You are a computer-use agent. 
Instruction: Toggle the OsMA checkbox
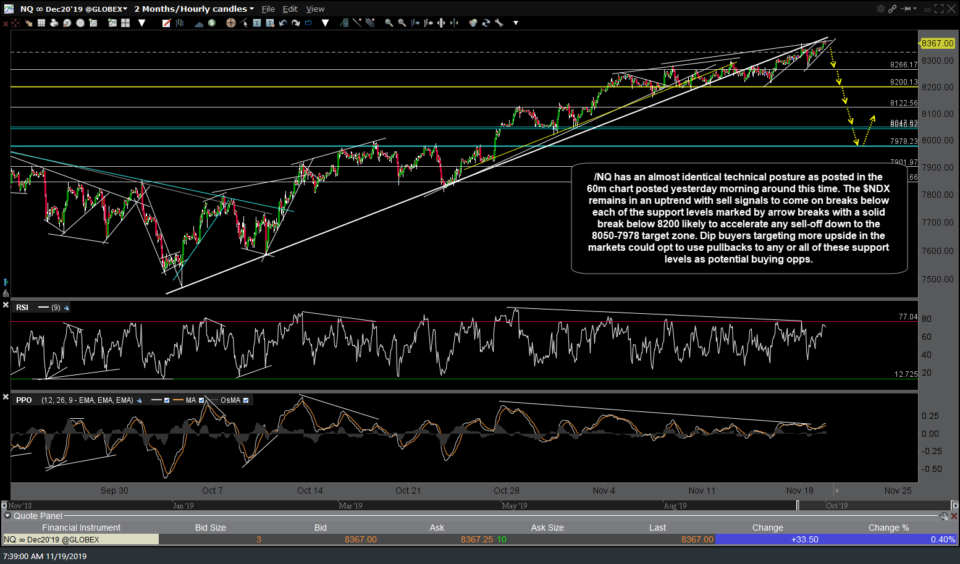[246, 400]
